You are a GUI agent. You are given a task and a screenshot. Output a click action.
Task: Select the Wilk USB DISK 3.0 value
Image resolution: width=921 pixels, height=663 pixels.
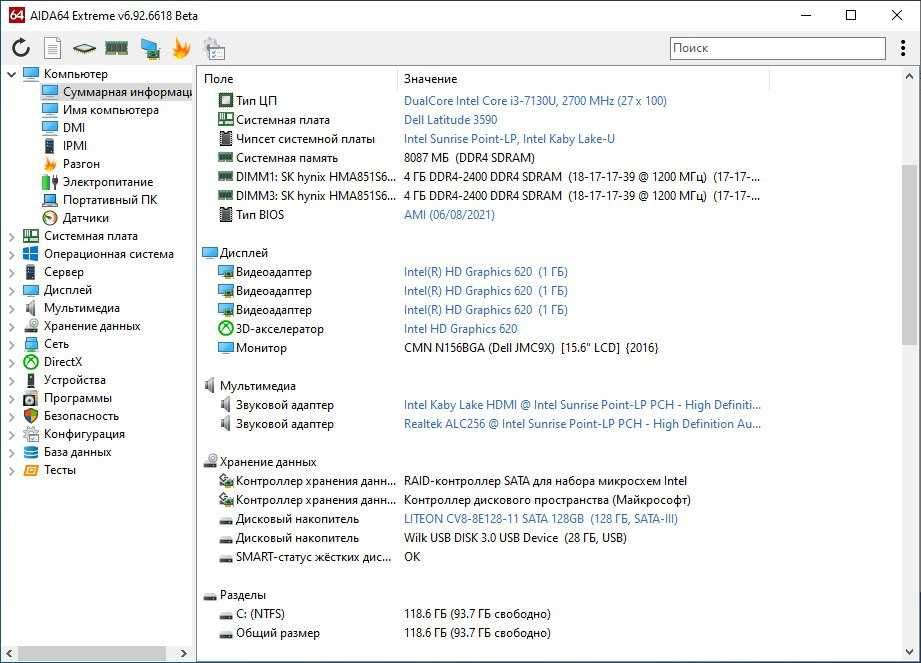point(515,538)
